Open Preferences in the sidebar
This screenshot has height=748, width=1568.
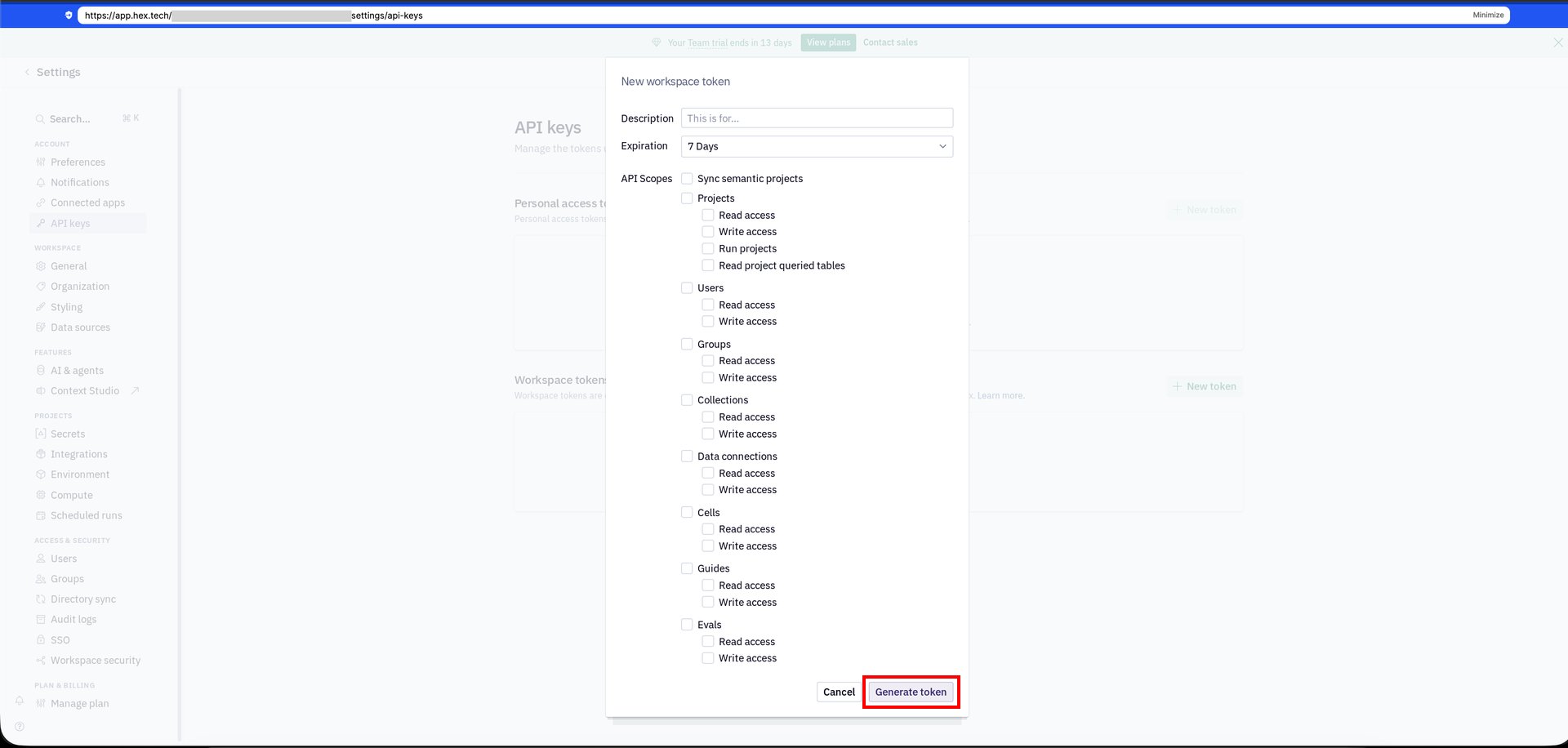pyautogui.click(x=78, y=163)
